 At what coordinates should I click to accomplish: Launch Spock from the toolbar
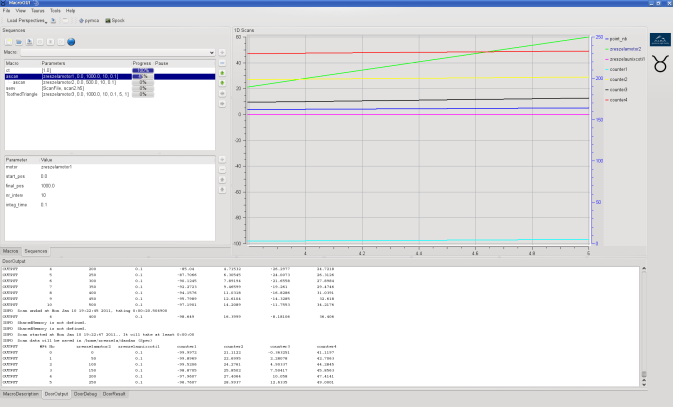click(115, 20)
